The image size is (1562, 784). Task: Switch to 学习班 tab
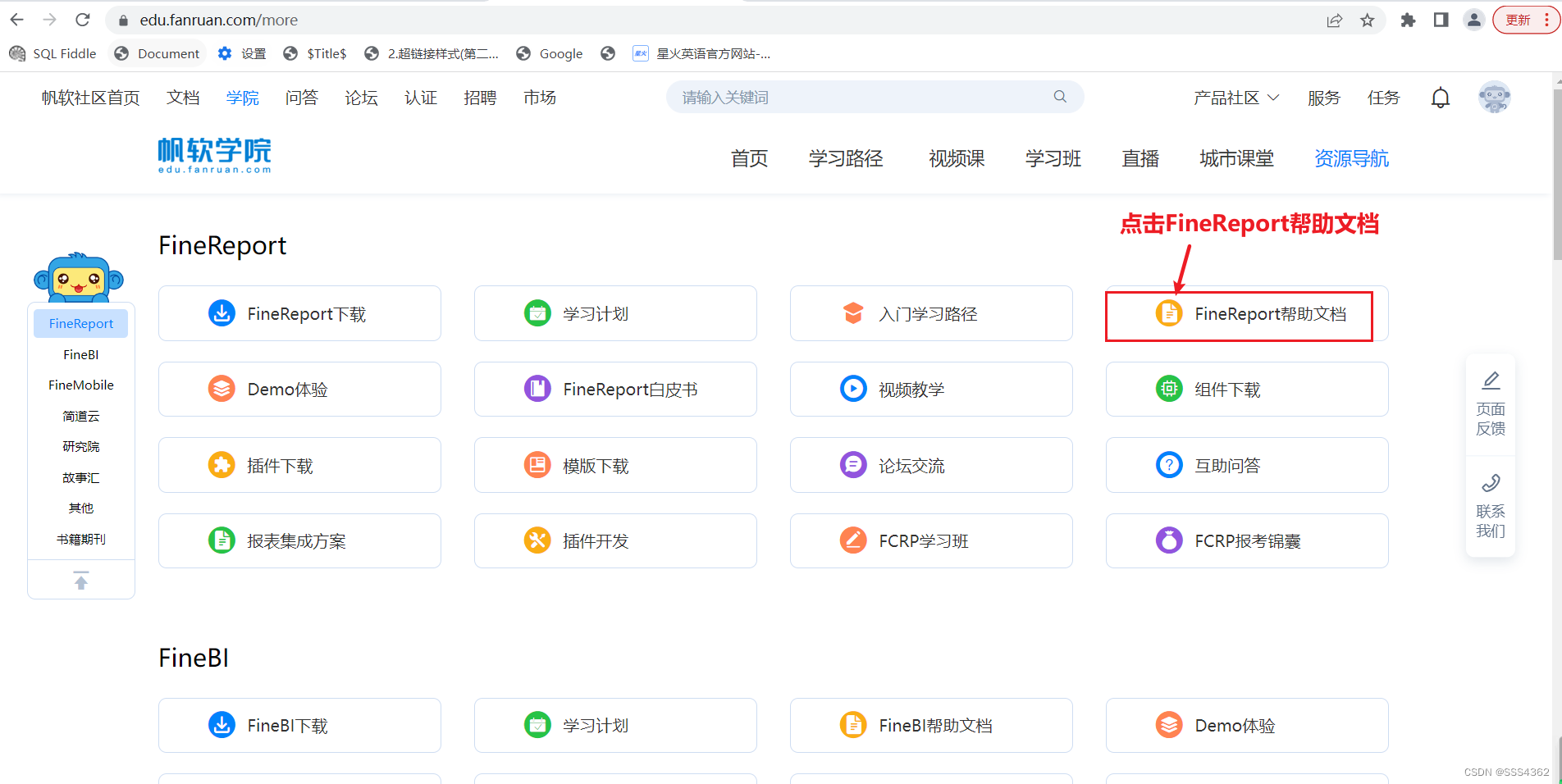point(1053,158)
